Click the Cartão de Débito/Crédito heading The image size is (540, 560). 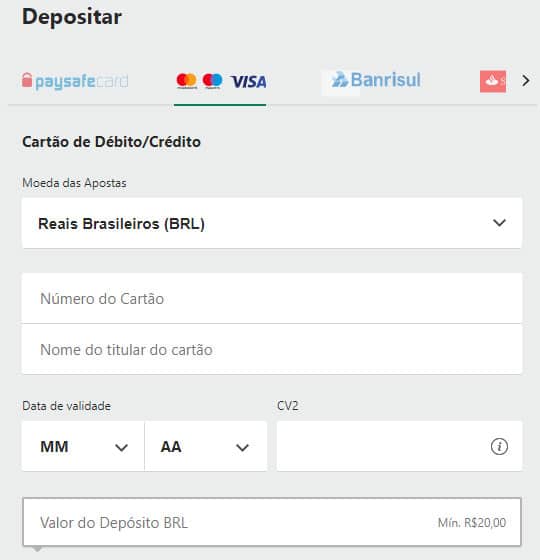(111, 142)
